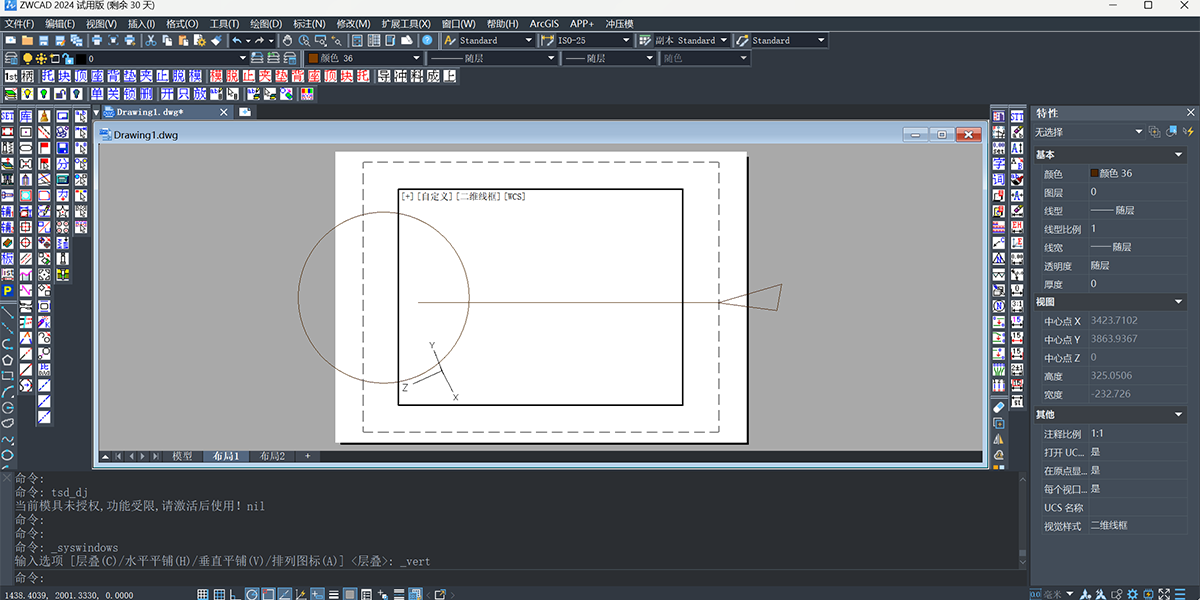Open the Help question-mark icon

click(427, 41)
